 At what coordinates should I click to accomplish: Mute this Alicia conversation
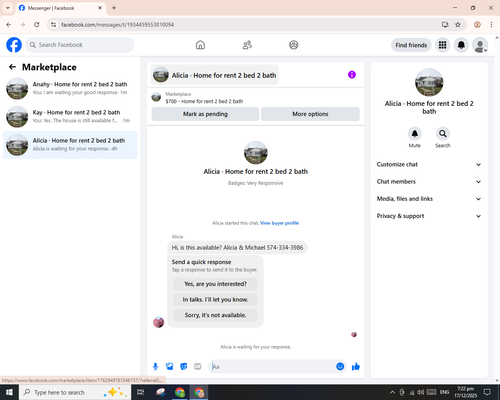(415, 134)
